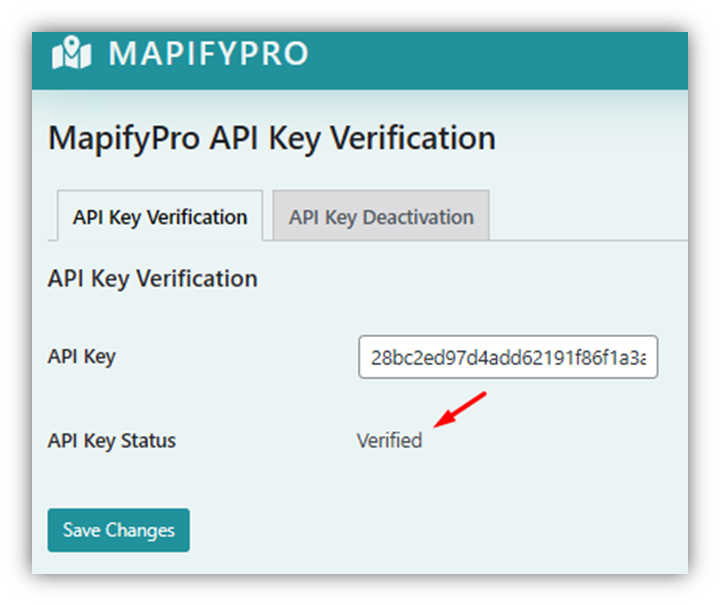Focus the API Key input field

pyautogui.click(x=508, y=357)
